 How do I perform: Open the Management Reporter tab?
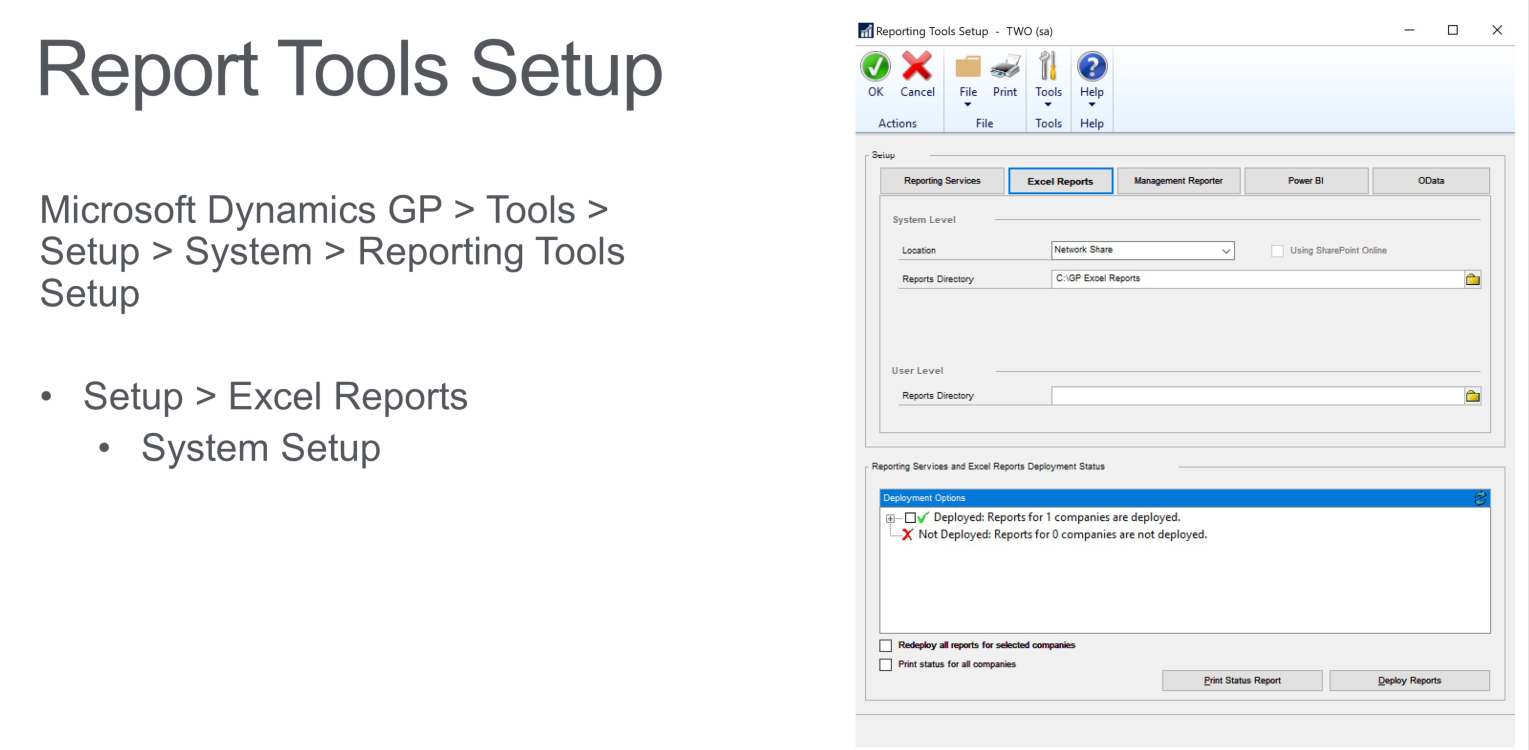[x=1178, y=181]
